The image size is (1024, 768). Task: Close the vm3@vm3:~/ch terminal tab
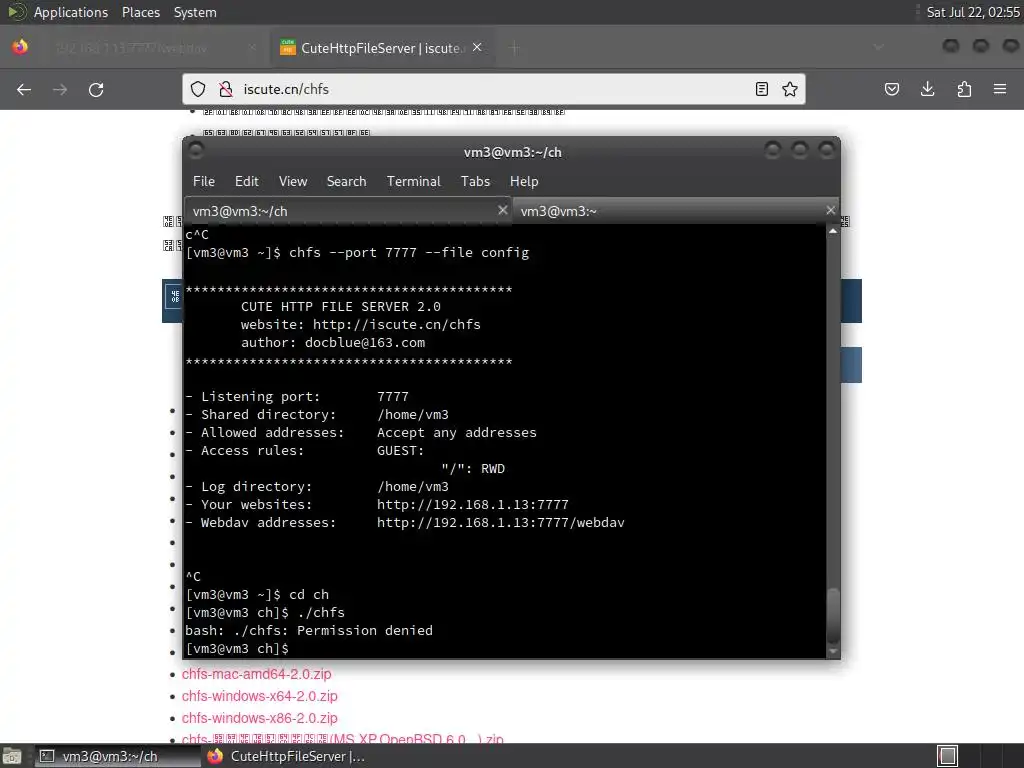pyautogui.click(x=502, y=210)
